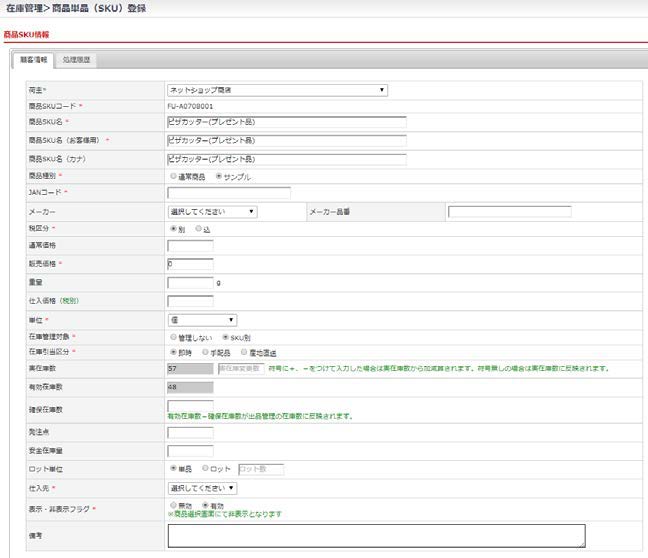This screenshot has height=558, width=648.
Task: Focus the メーカー品番 text field
Action: coord(509,211)
